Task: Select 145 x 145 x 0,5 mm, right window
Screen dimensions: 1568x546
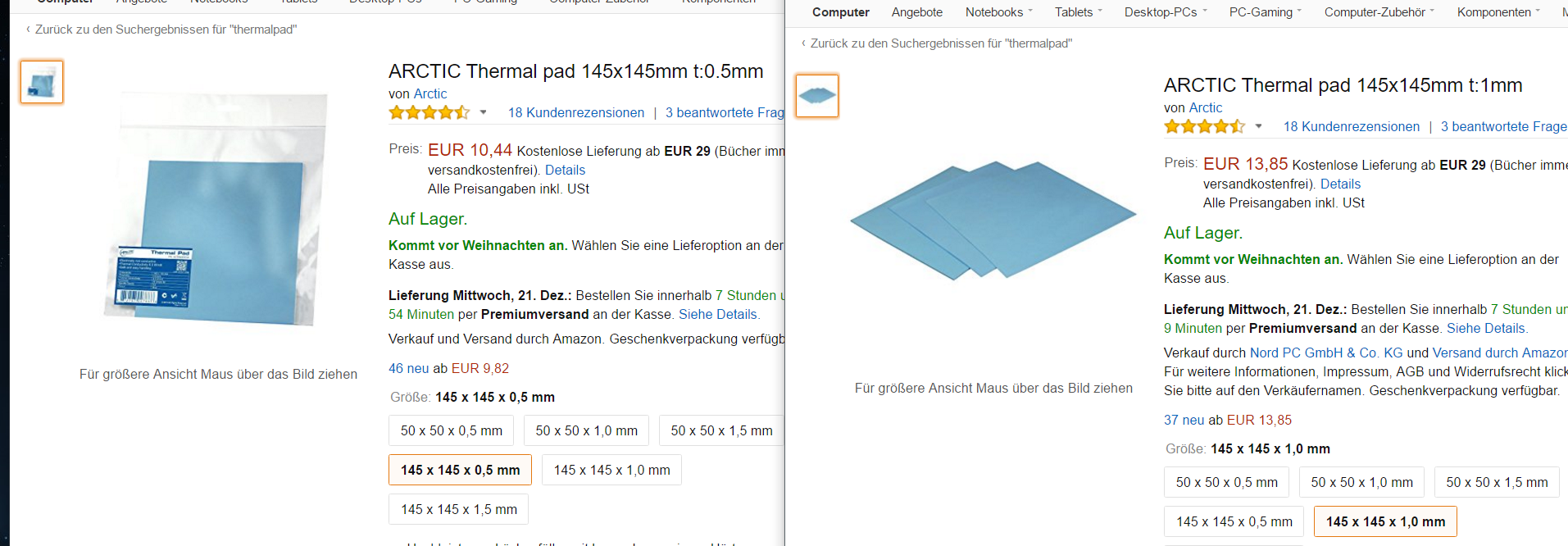Action: pyautogui.click(x=1234, y=521)
